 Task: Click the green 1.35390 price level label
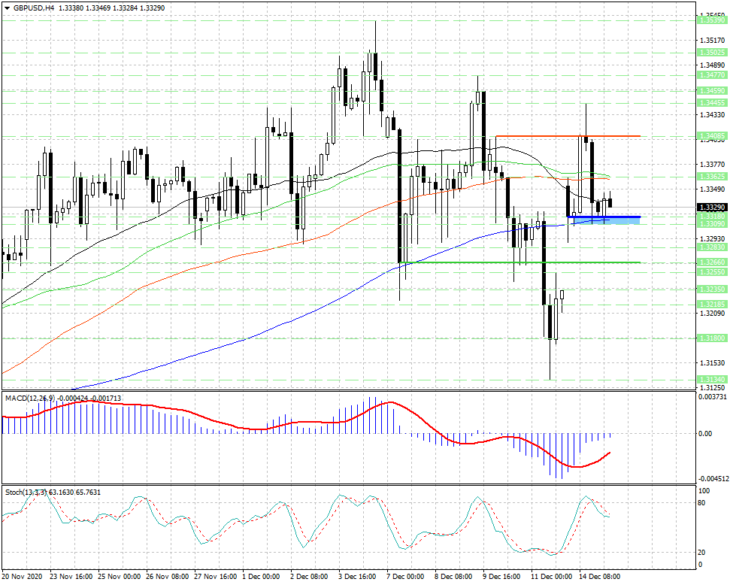pyautogui.click(x=712, y=20)
